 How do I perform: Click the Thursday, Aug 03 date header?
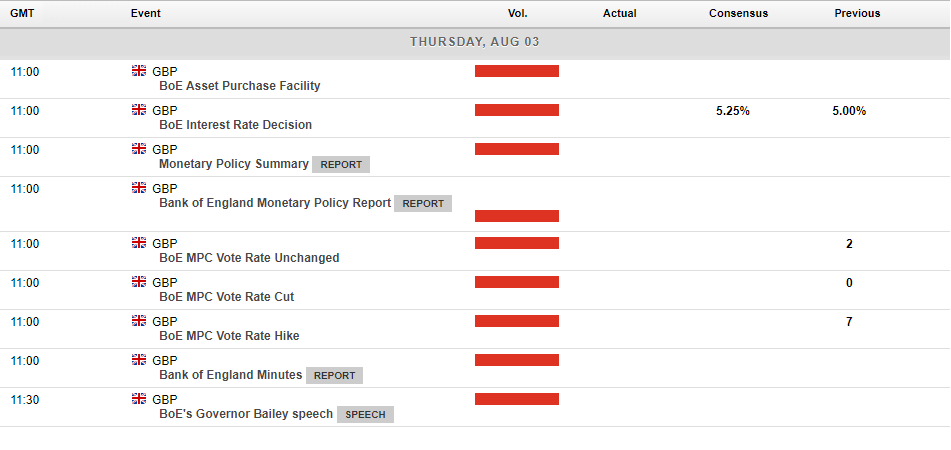point(475,42)
